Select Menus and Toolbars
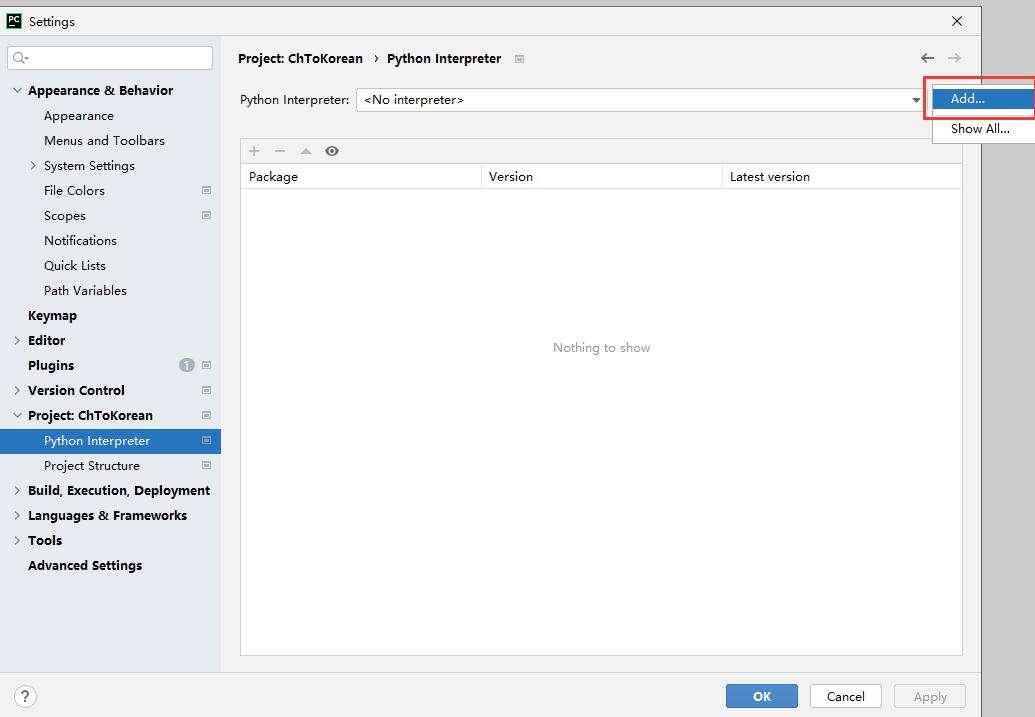The height and width of the screenshot is (717, 1035). pos(104,141)
